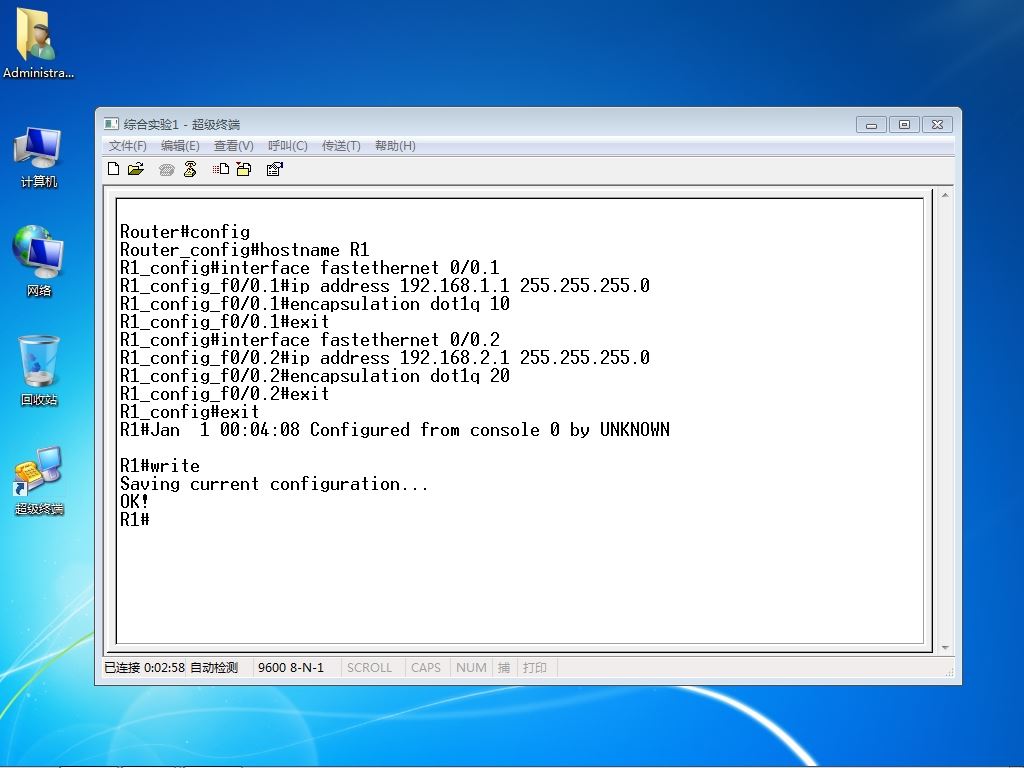This screenshot has height=768, width=1024.
Task: Click the Router#config terminal line
Action: 185,232
